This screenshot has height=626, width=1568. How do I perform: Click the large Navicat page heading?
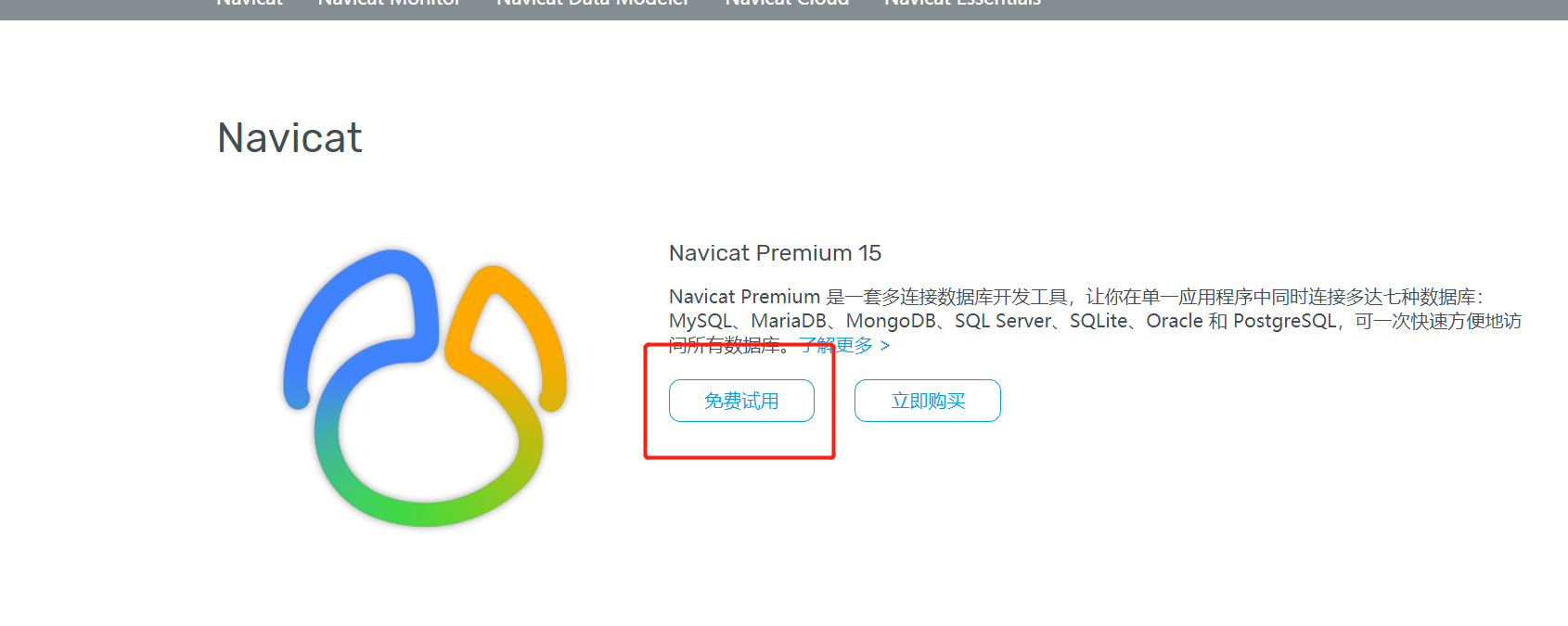point(289,138)
